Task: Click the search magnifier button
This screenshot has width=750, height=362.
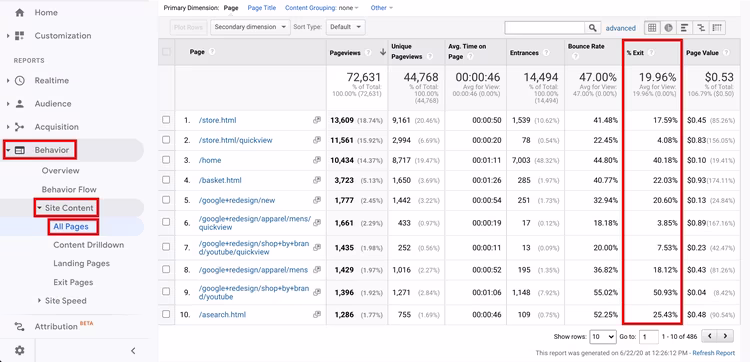Action: (592, 28)
